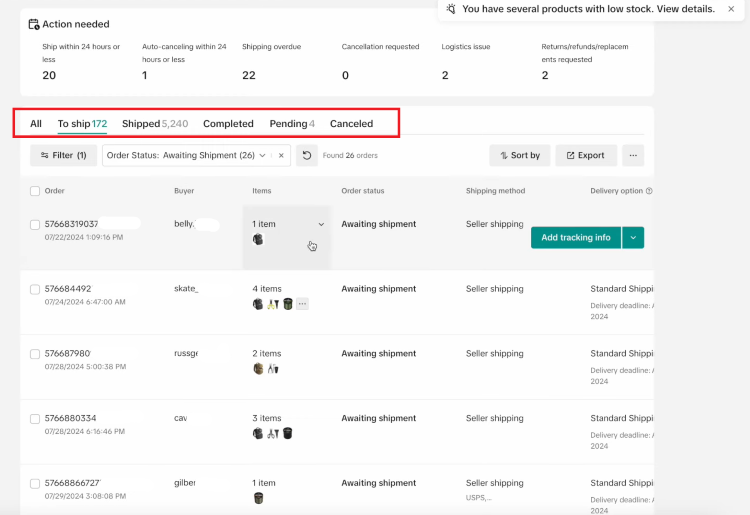Click canister thumbnail in gilber order

click(258, 498)
